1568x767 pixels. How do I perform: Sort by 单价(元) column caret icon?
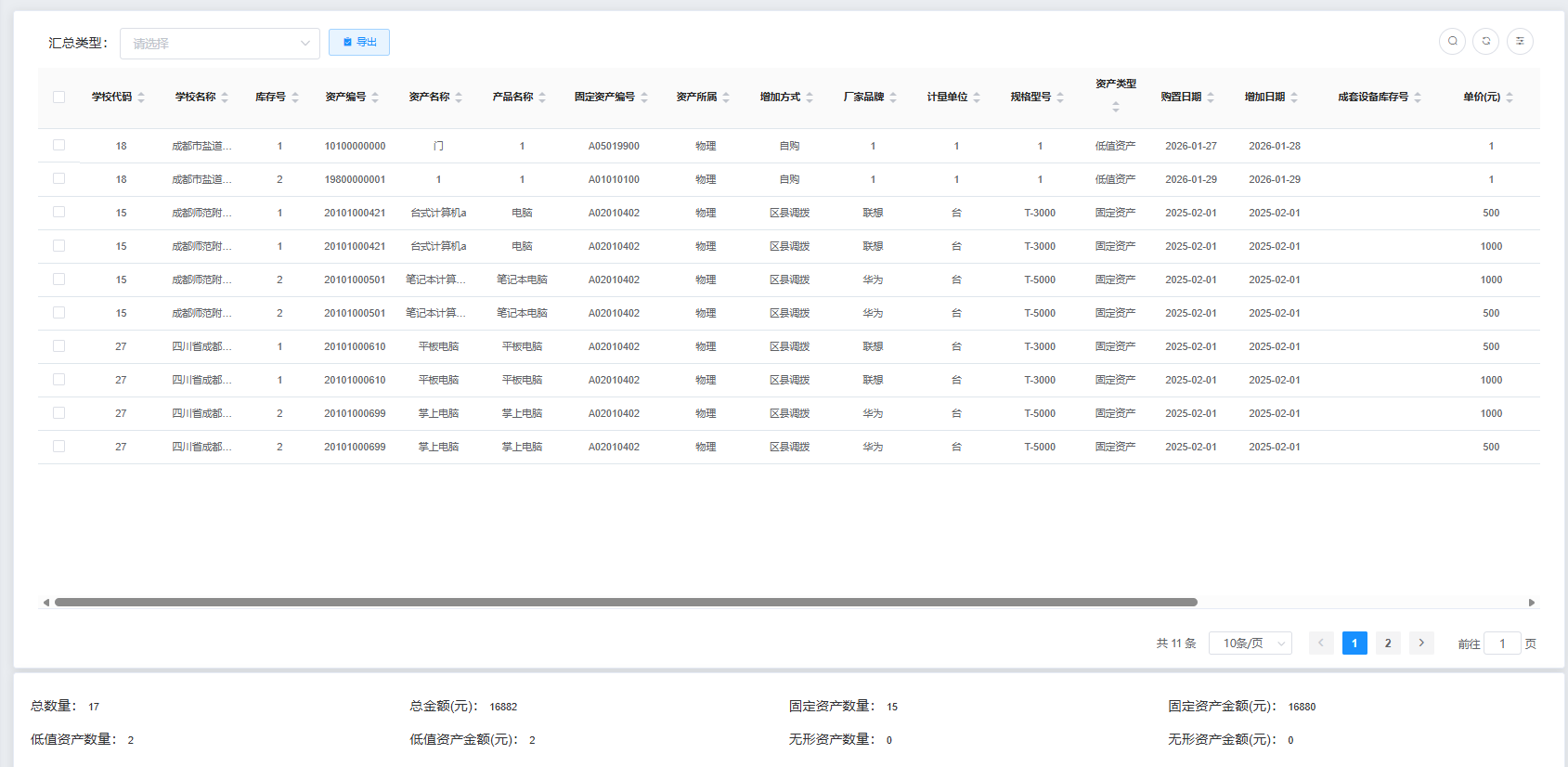[1510, 97]
